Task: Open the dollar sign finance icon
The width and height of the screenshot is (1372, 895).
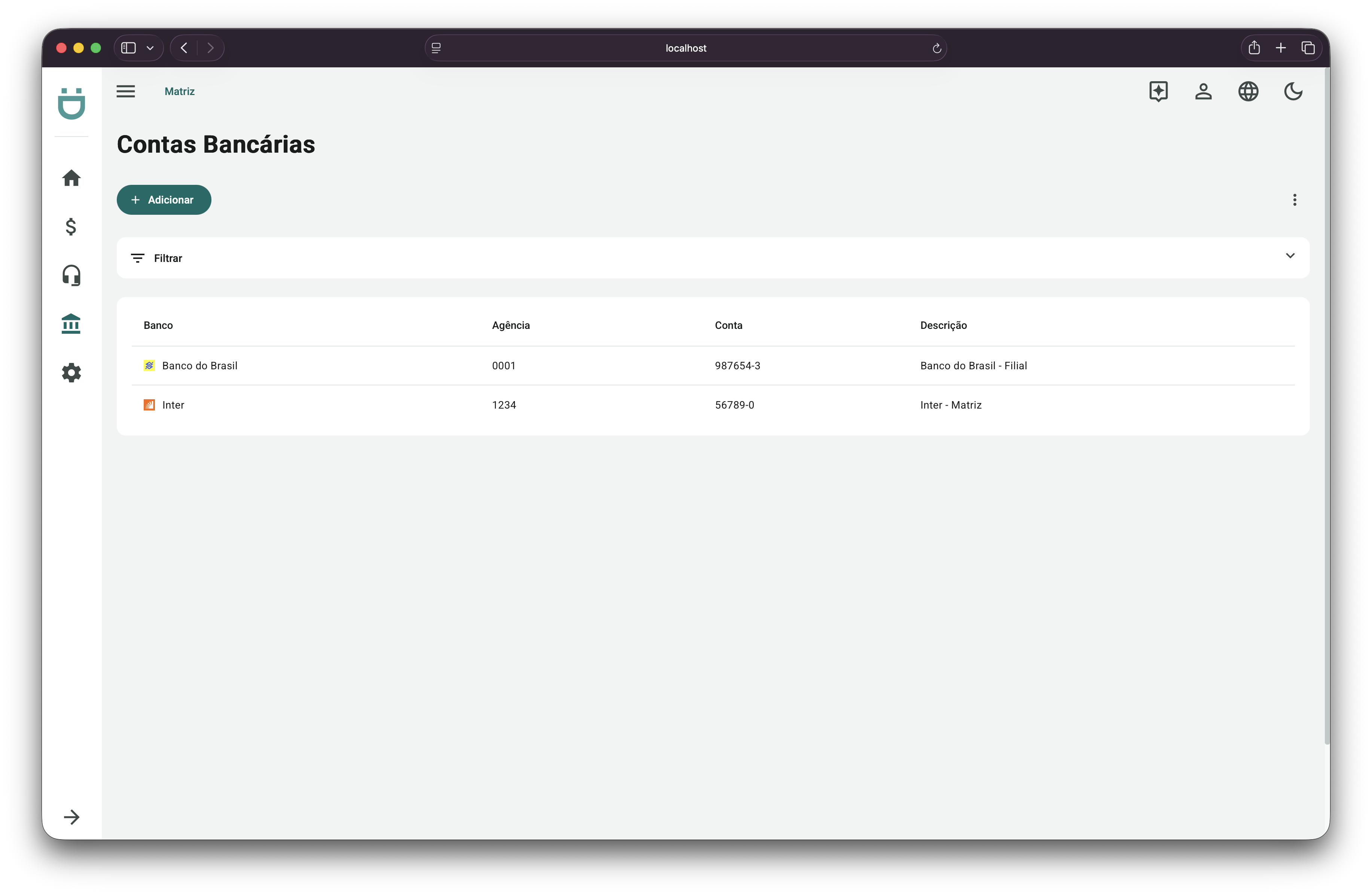Action: tap(71, 226)
